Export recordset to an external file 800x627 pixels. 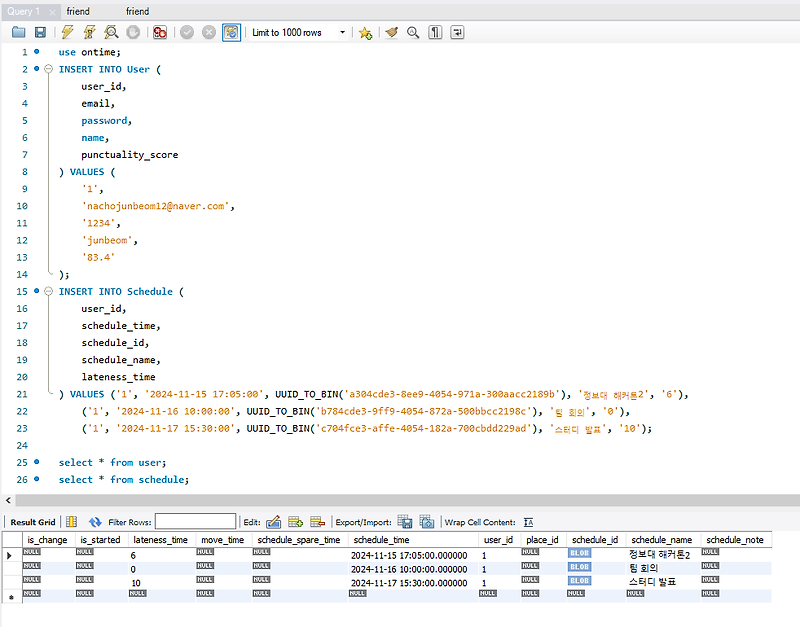(405, 521)
